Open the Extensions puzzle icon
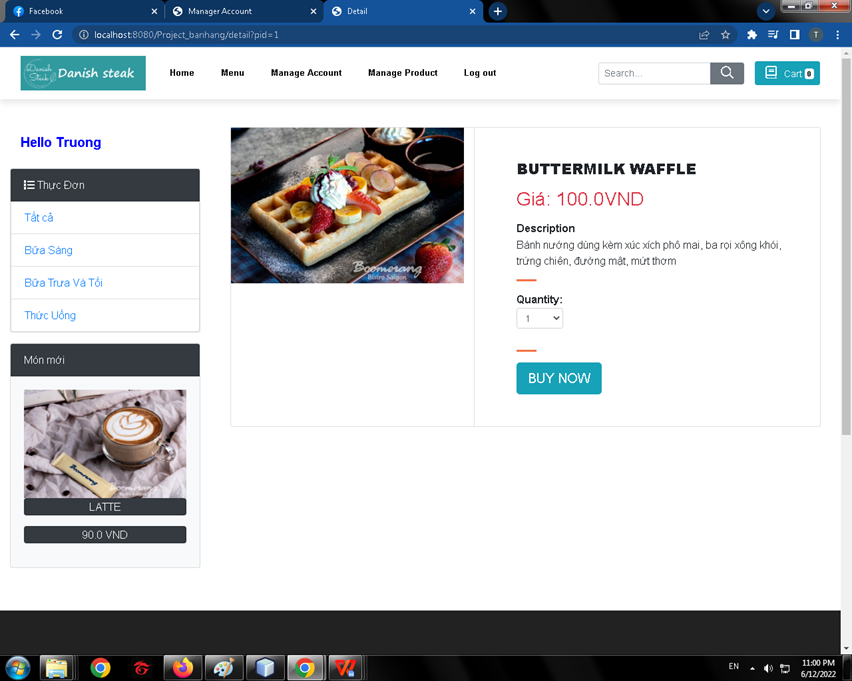 (752, 35)
